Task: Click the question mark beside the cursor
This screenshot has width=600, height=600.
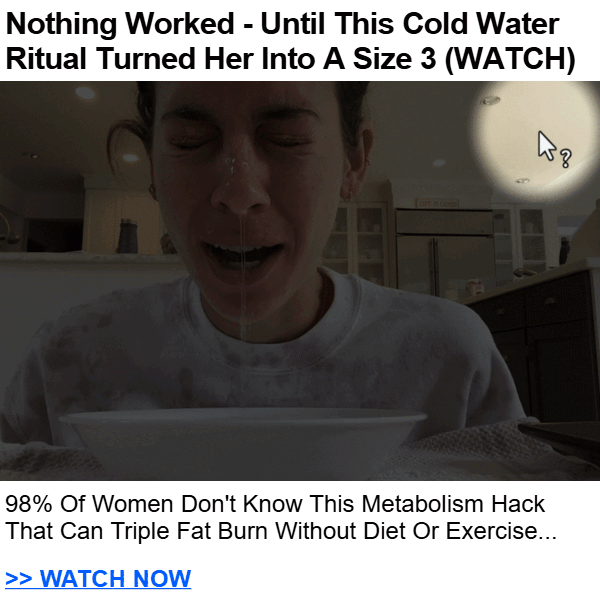Action: (566, 158)
